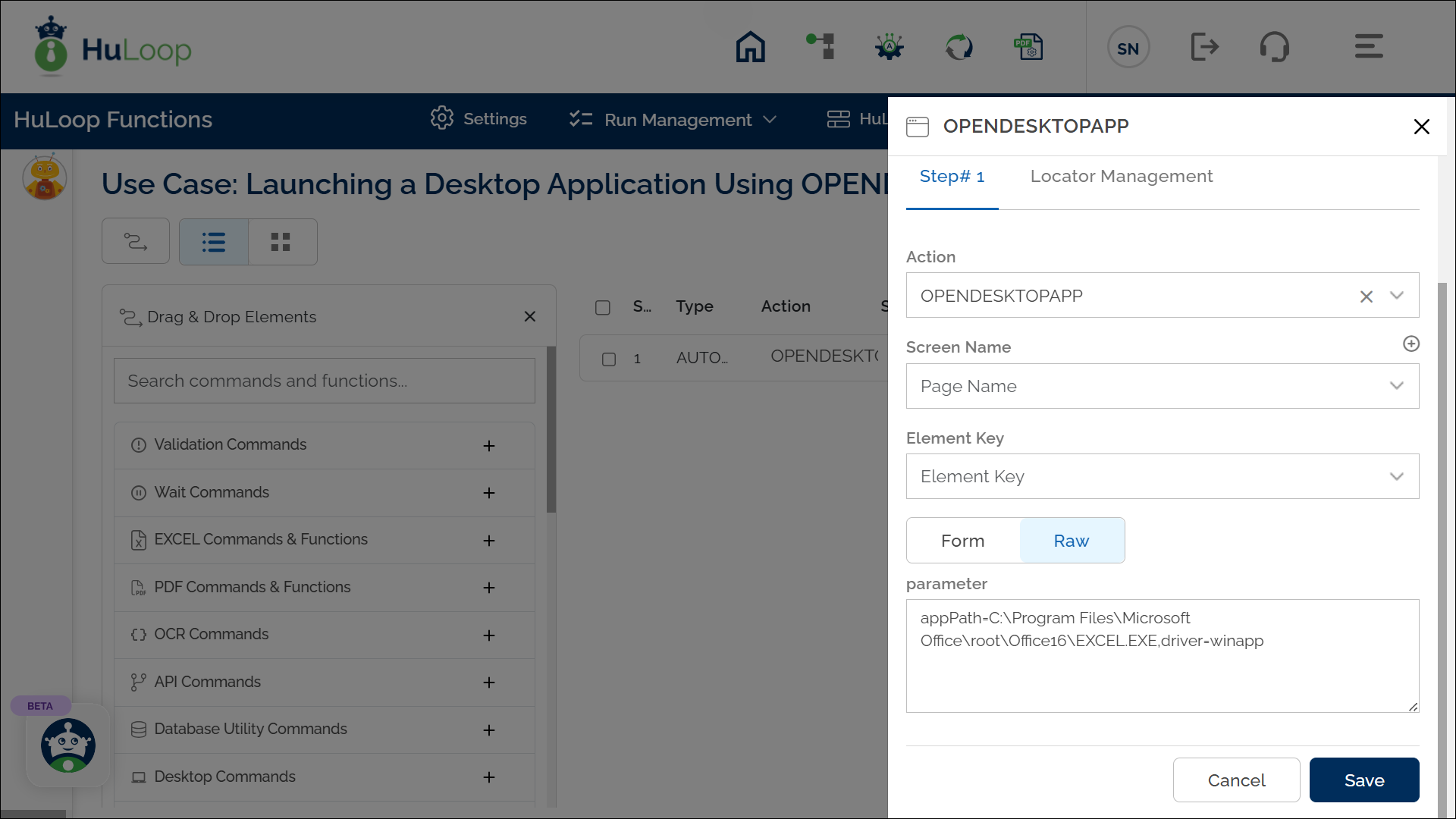Check the step 1 row checkbox
This screenshot has height=819, width=1456.
click(609, 359)
